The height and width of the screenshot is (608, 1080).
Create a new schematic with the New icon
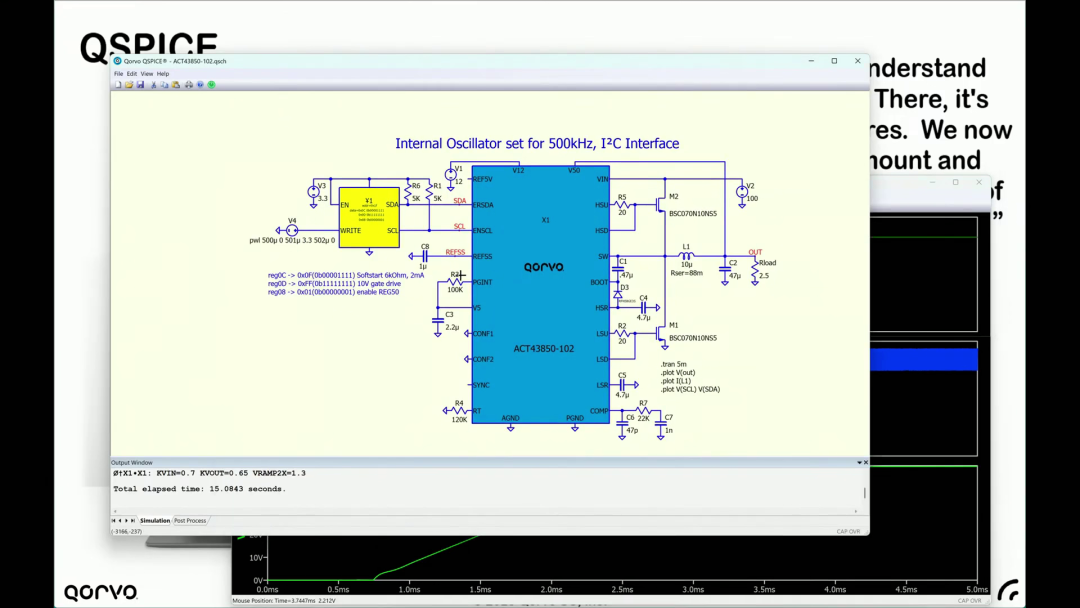[118, 85]
